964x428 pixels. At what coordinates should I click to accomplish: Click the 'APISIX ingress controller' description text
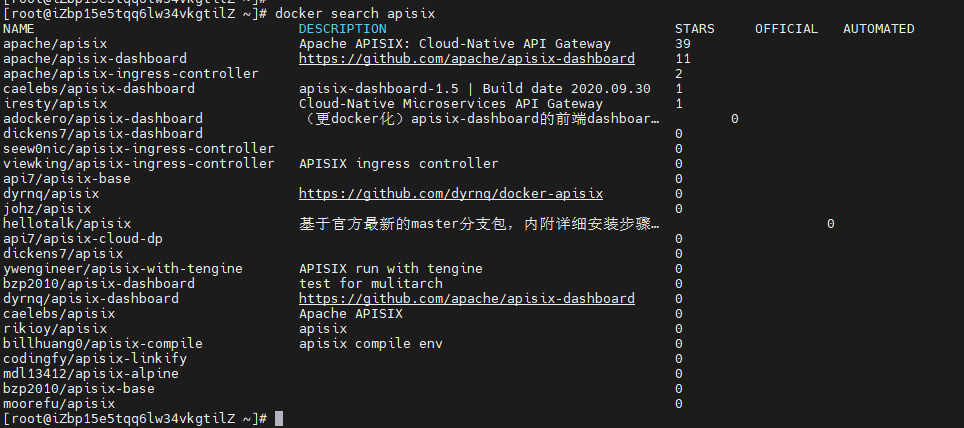click(398, 164)
